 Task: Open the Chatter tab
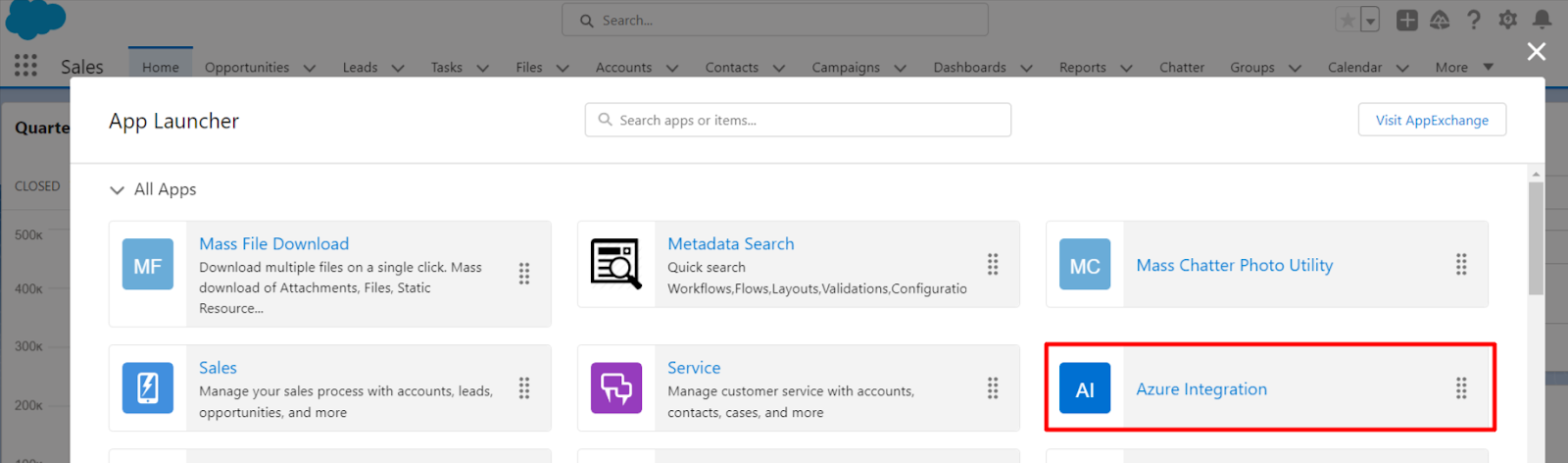tap(1182, 67)
